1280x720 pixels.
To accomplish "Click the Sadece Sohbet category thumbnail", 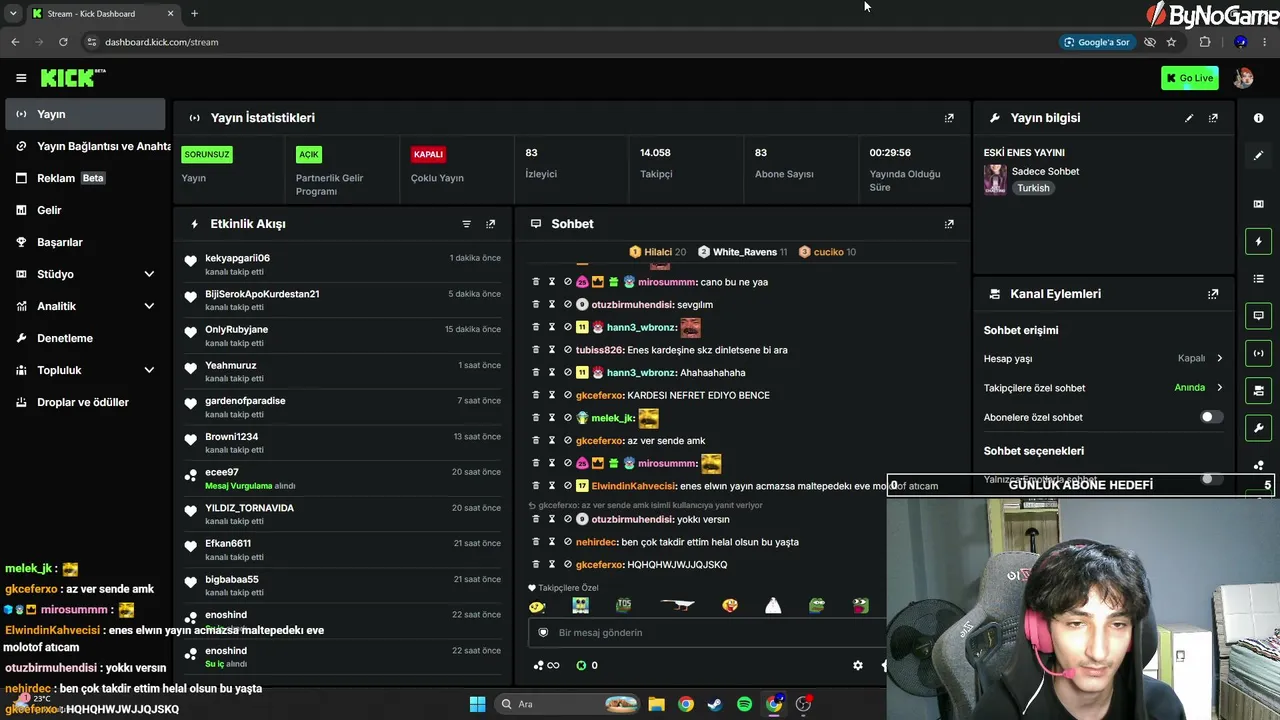I will (x=995, y=179).
